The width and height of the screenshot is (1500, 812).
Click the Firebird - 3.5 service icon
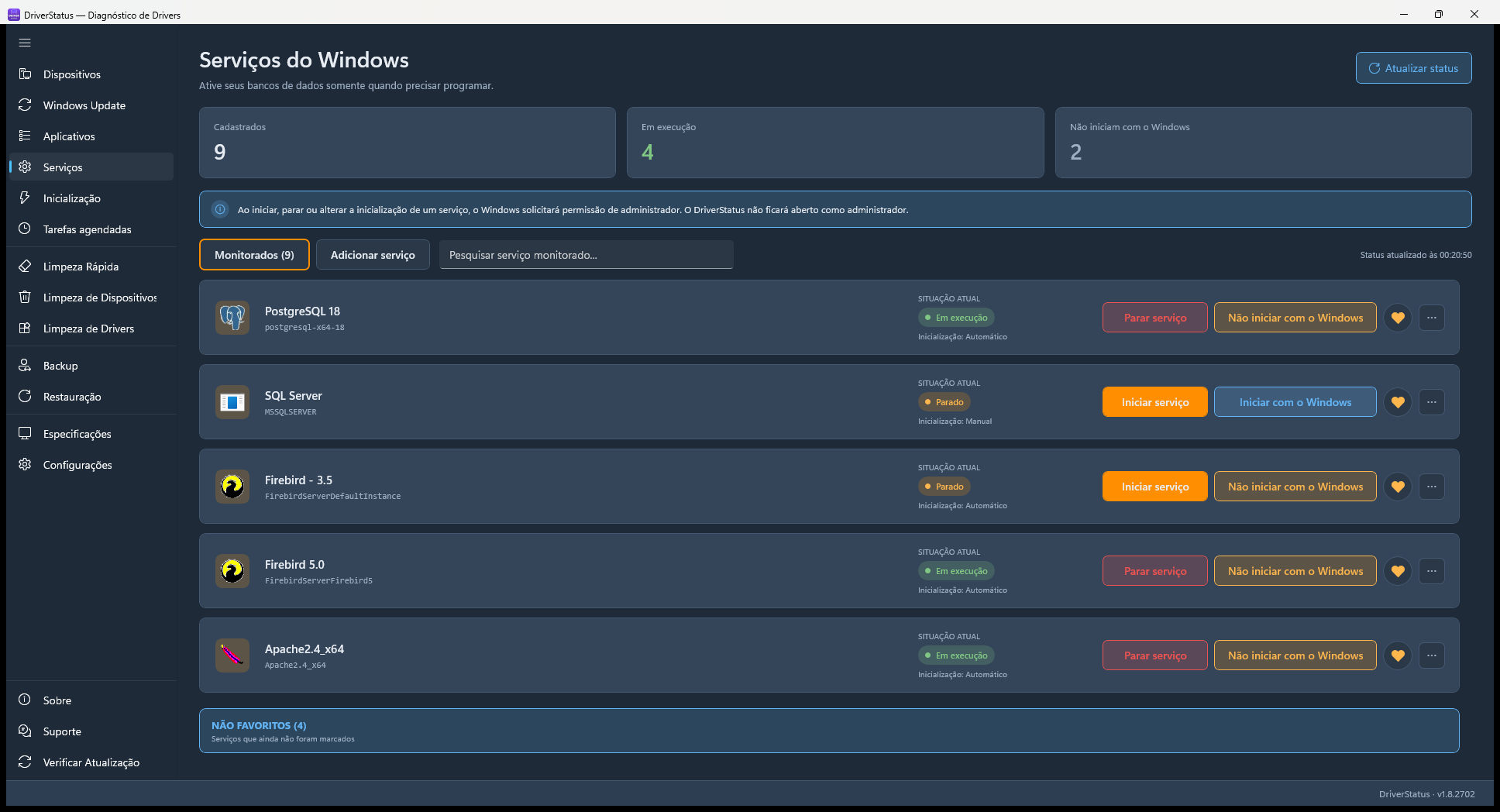point(232,487)
